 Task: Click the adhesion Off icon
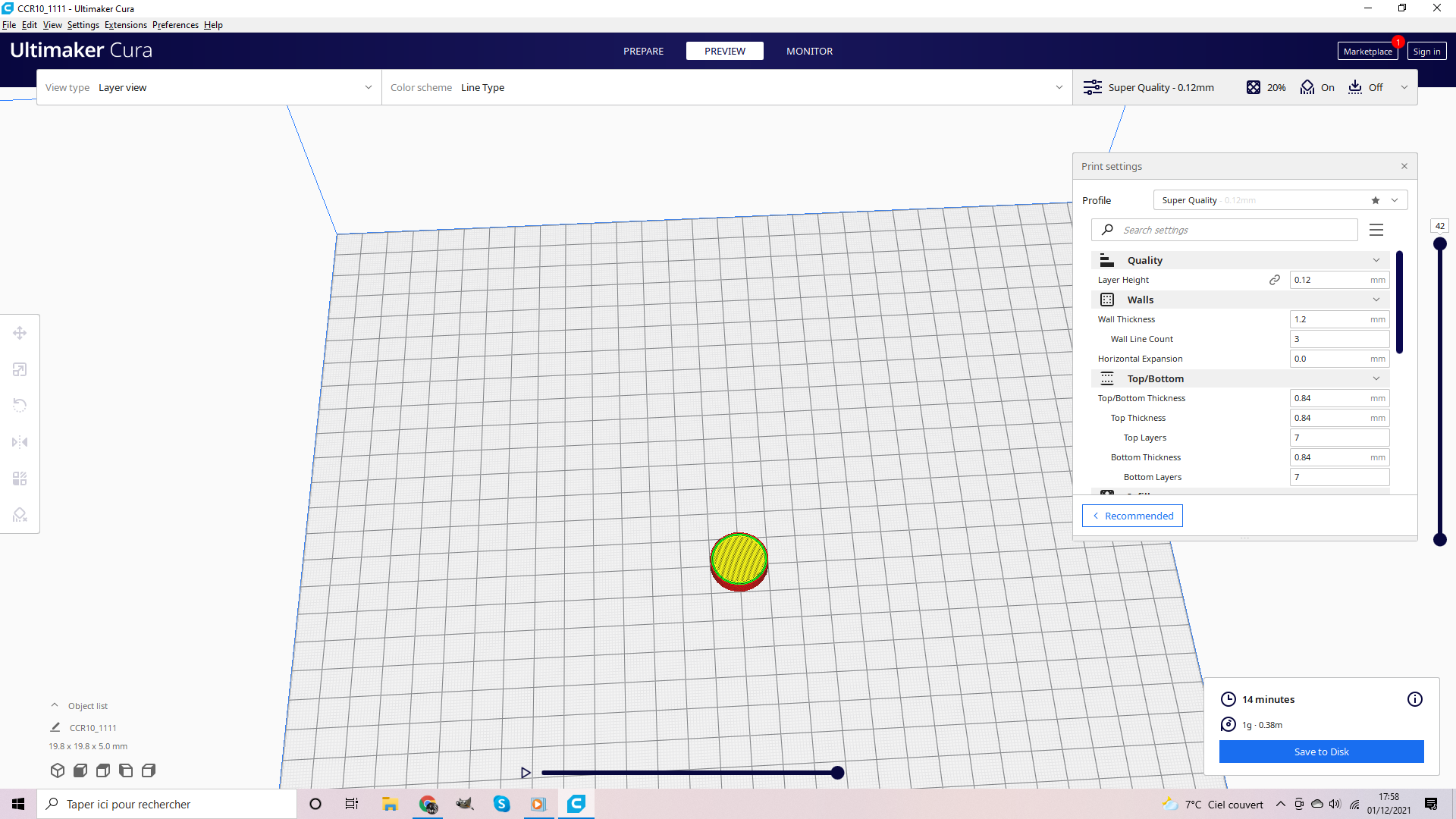click(x=1355, y=87)
